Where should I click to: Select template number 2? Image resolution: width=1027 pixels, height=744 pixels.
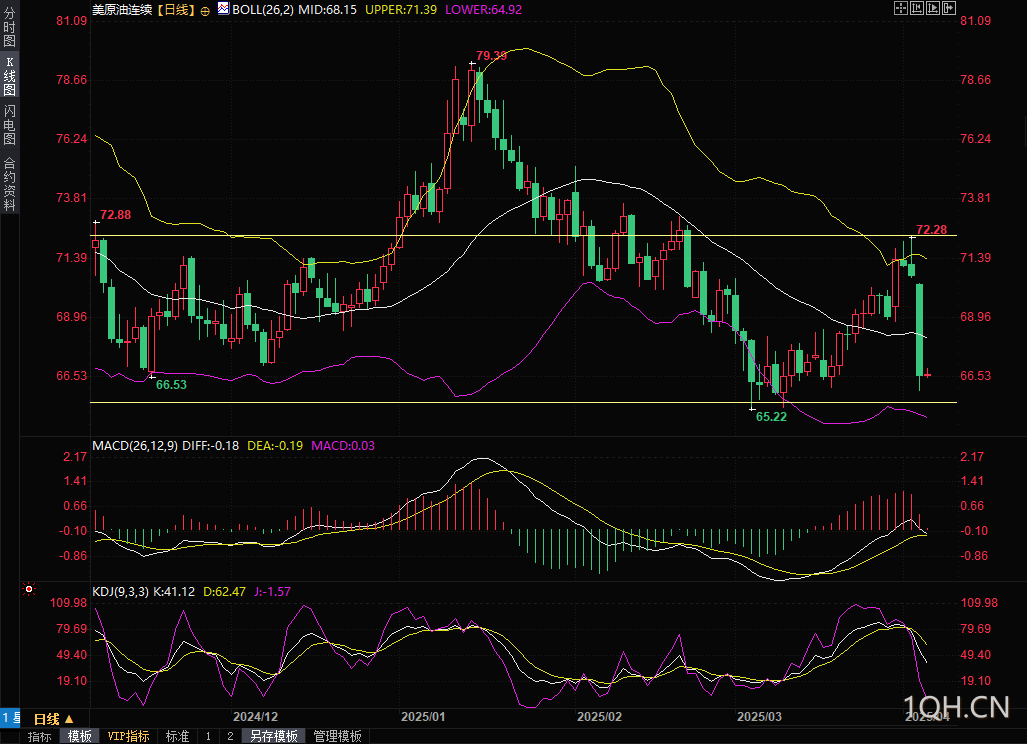(230, 736)
